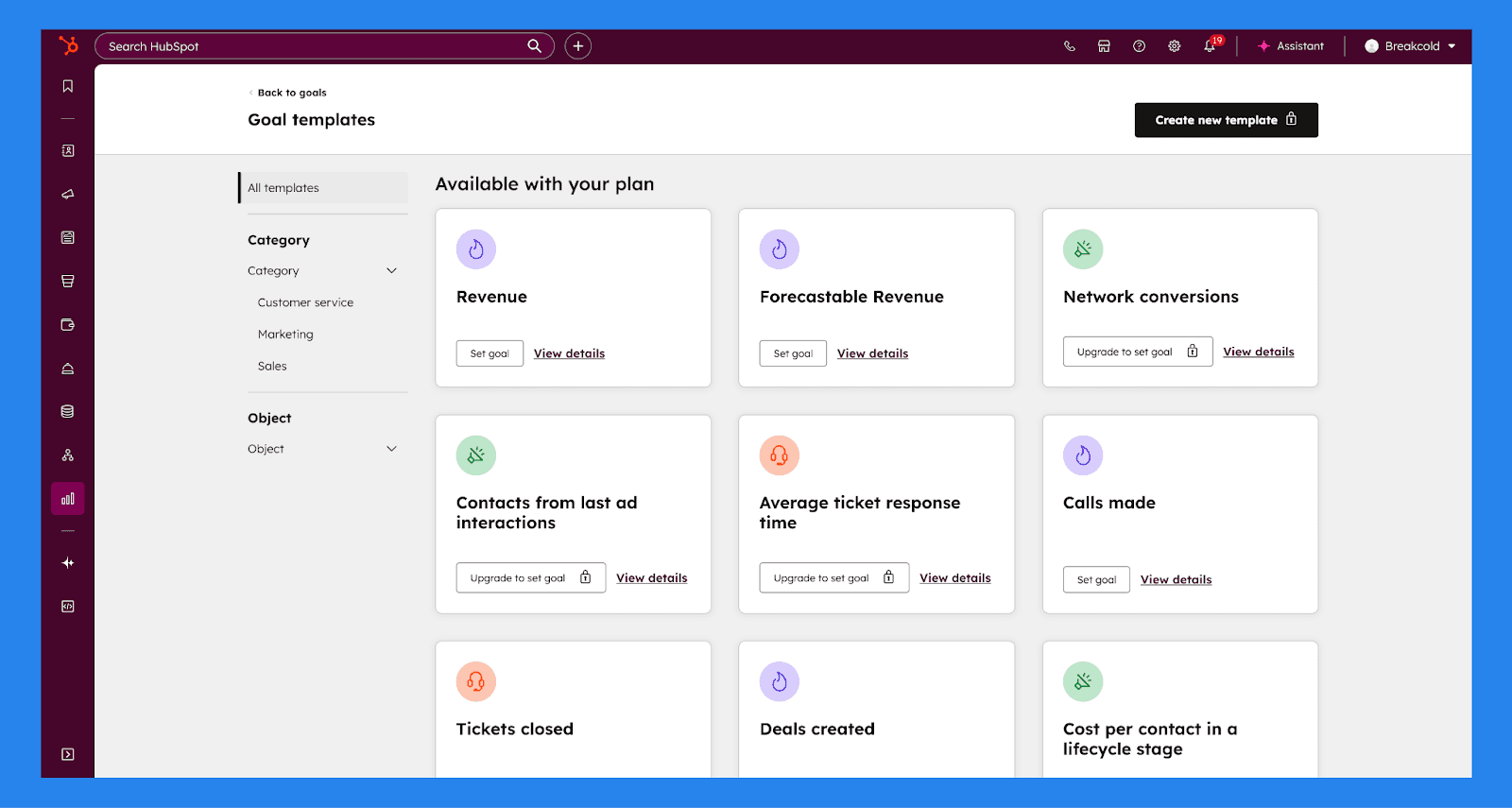
Task: Open the Data management database icon
Action: 68,411
